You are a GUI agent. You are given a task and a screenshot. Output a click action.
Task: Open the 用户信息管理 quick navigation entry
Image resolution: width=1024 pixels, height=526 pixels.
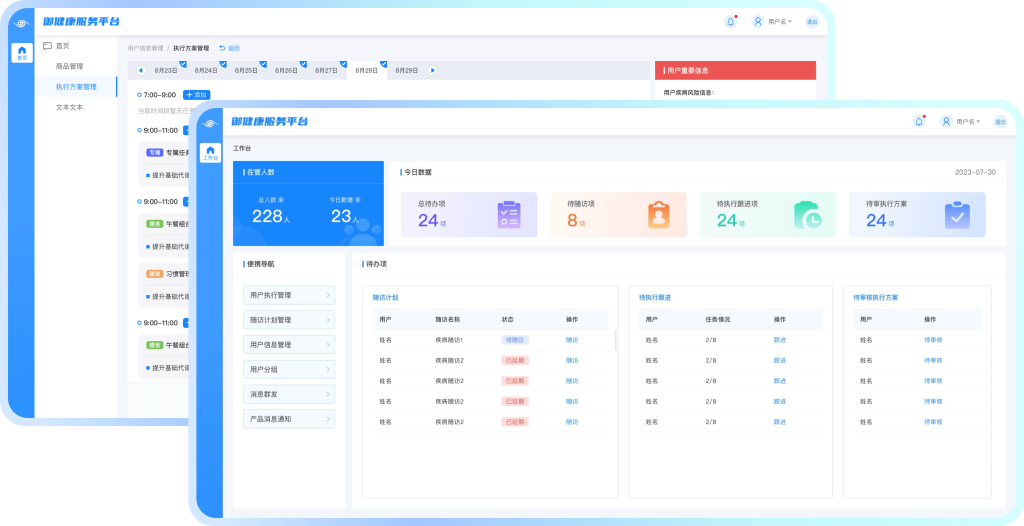coord(289,345)
